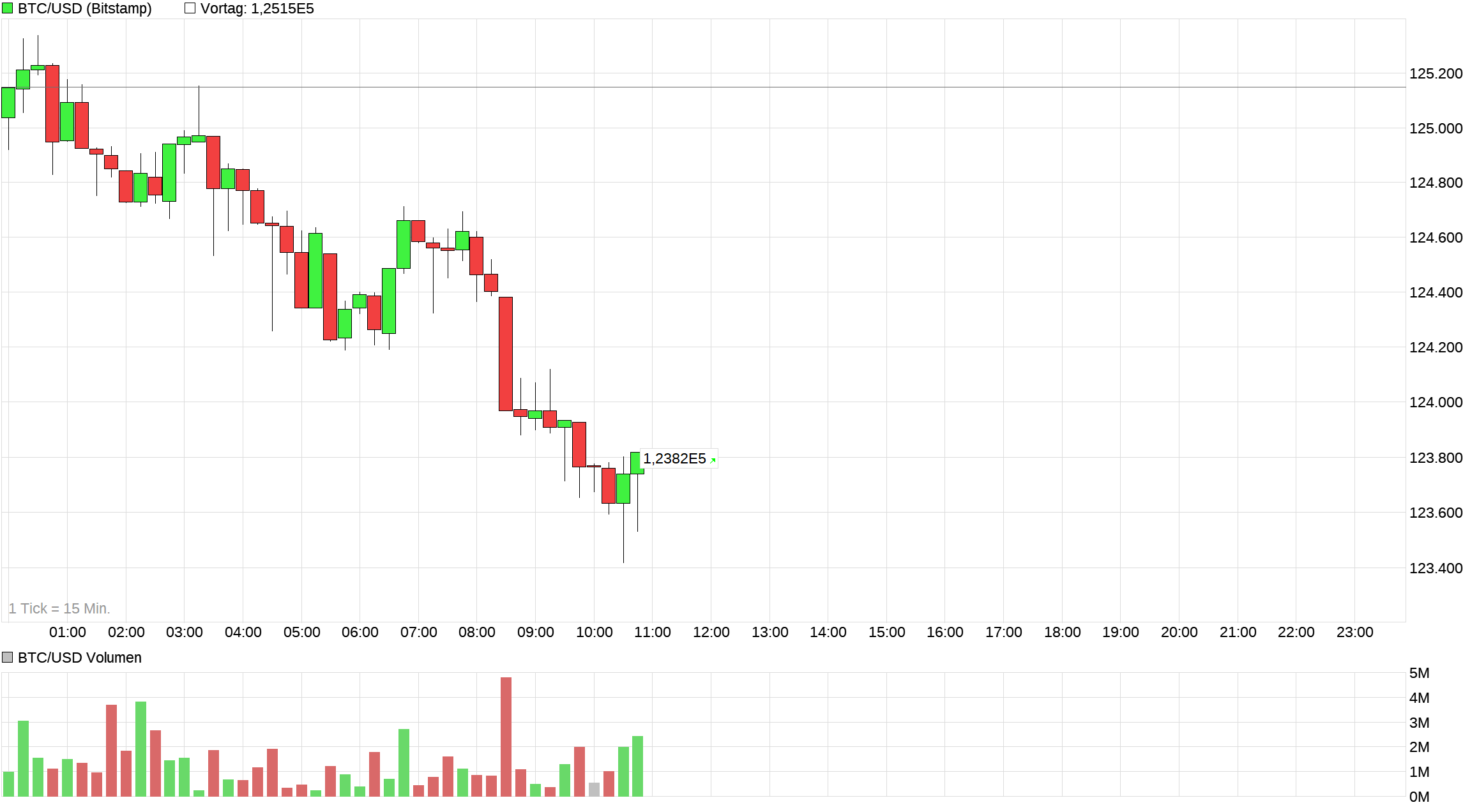
Task: Click the 01:00 time axis label
Action: tap(67, 632)
